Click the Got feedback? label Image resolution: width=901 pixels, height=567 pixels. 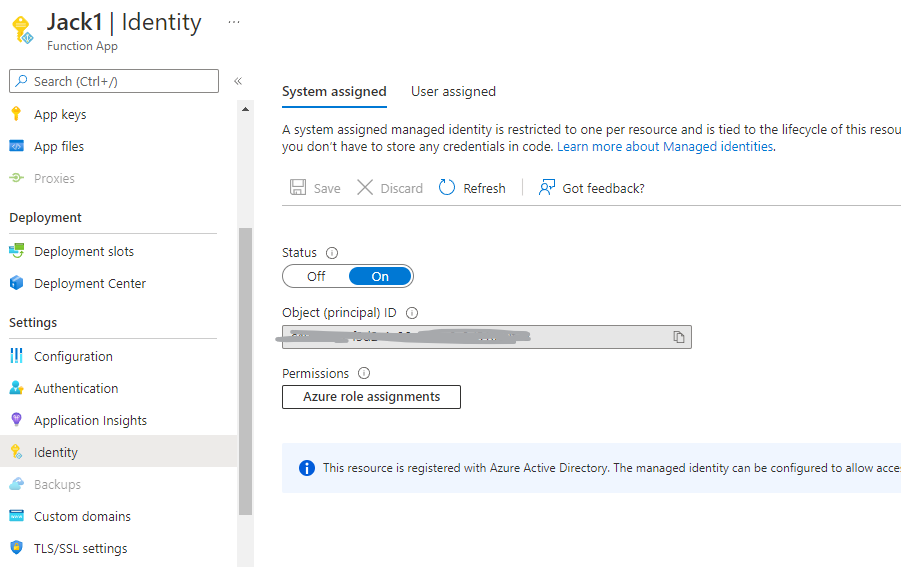pos(603,188)
